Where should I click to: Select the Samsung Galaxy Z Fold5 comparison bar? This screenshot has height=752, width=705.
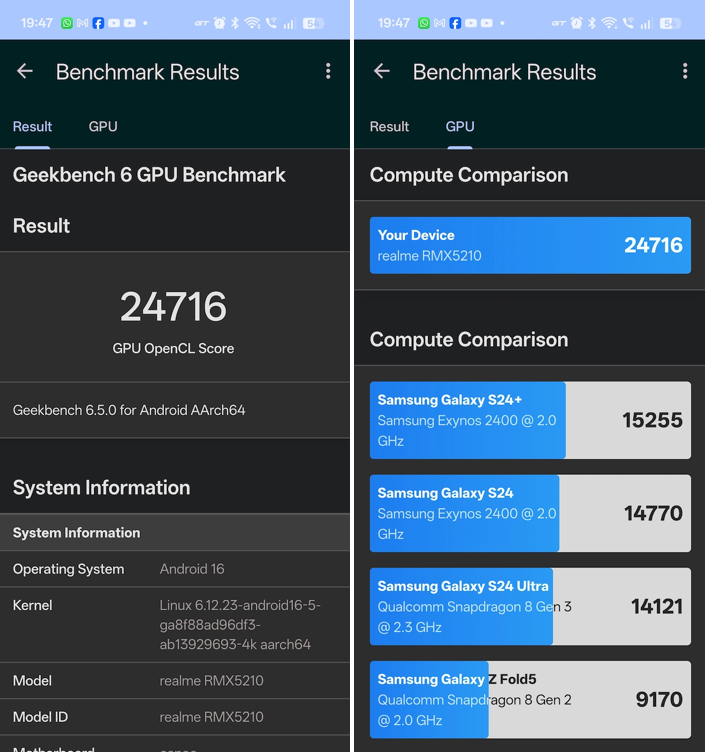530,700
